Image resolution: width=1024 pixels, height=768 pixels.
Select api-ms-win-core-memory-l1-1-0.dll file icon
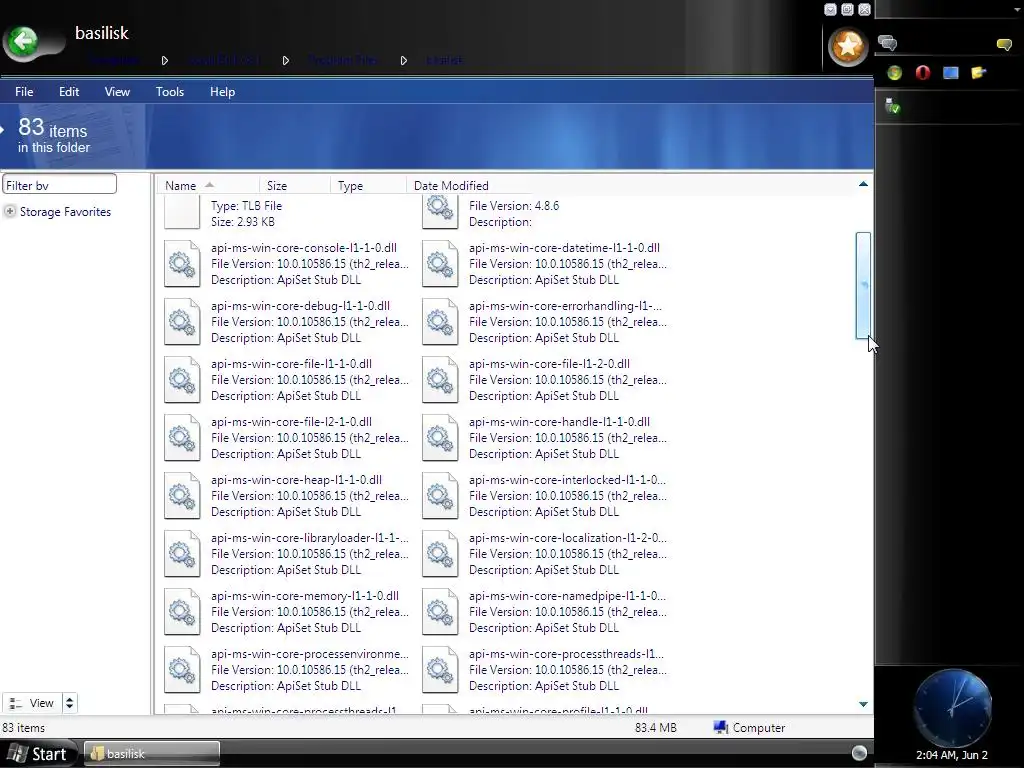click(x=182, y=612)
